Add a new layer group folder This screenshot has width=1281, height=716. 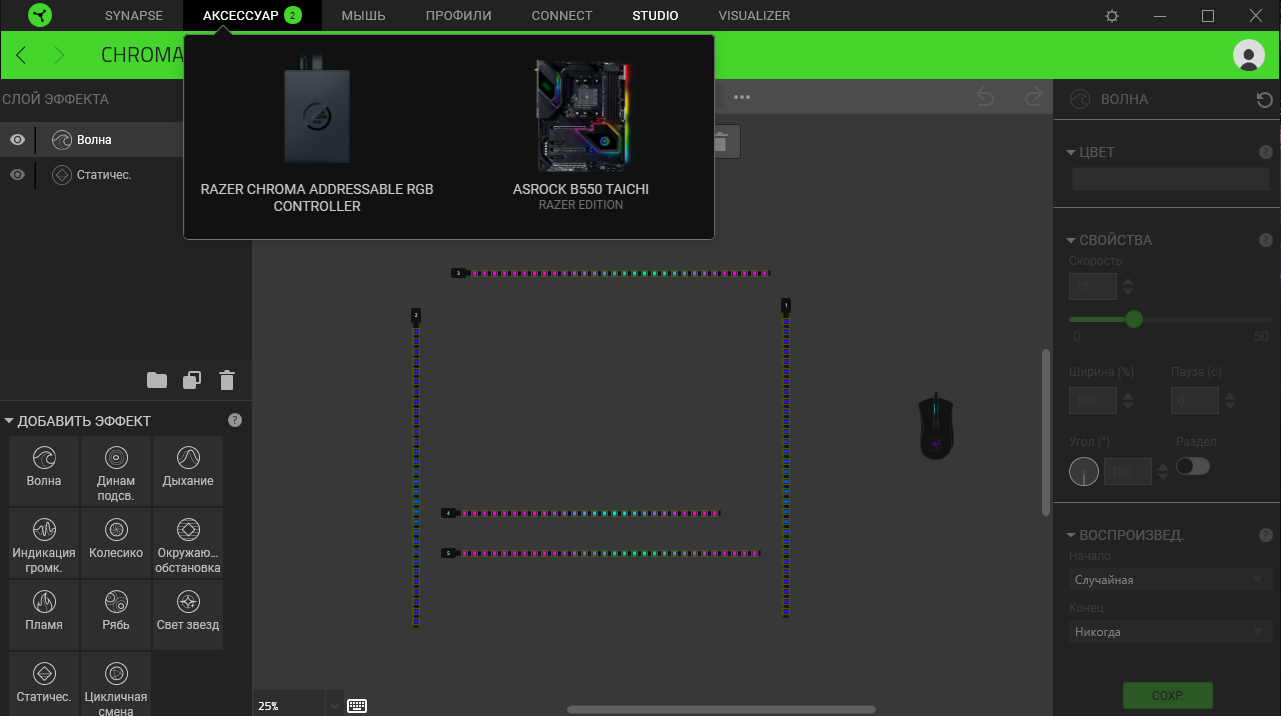(x=157, y=380)
